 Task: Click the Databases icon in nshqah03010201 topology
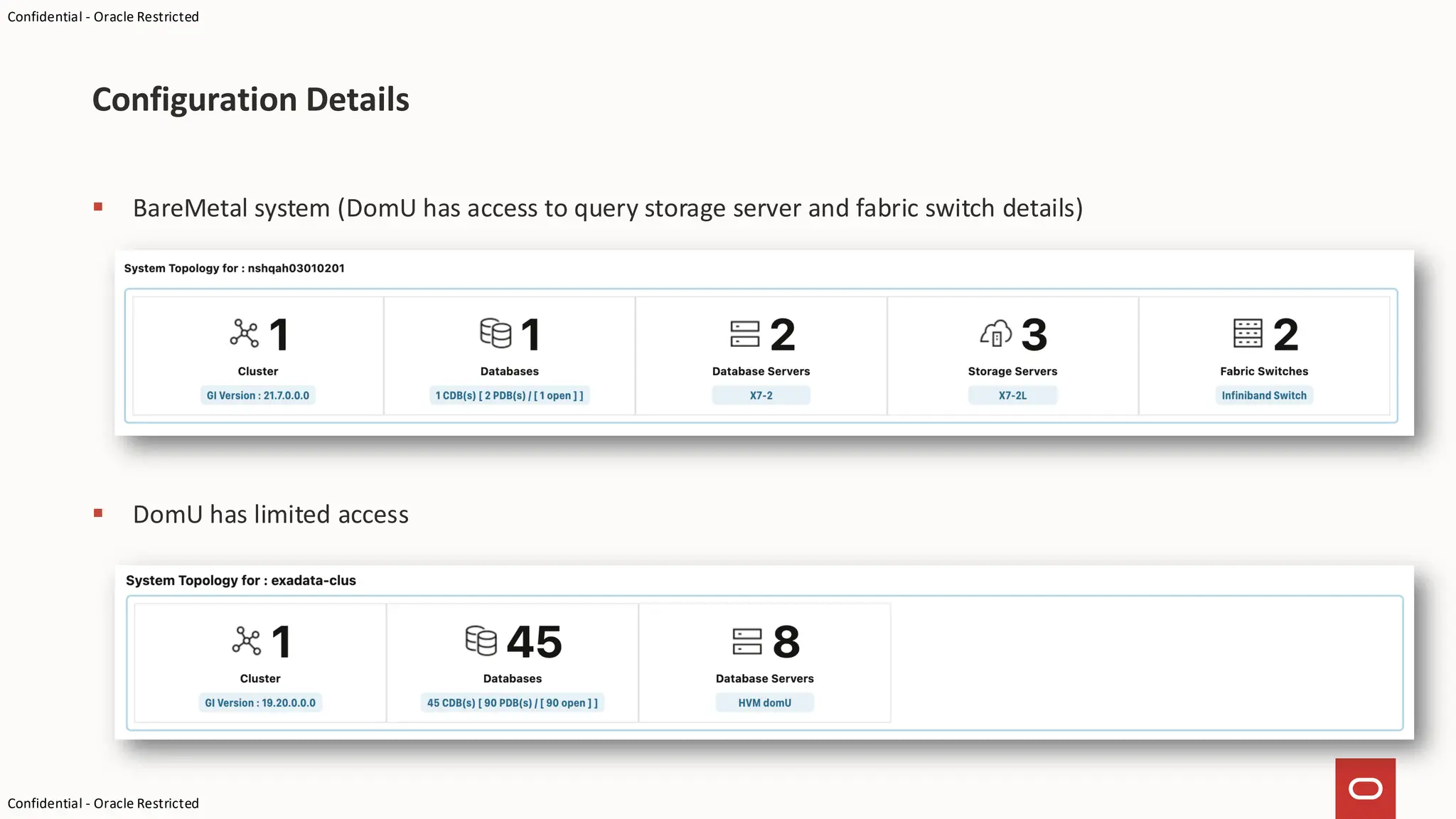496,333
